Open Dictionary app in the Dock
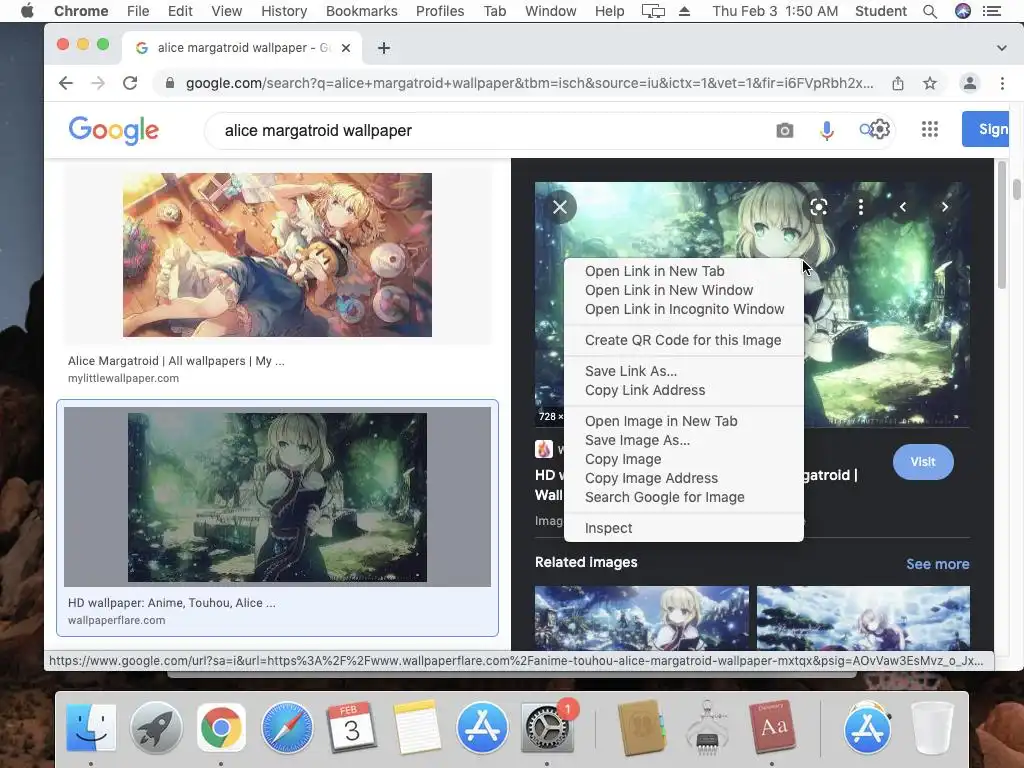Screen dimensions: 1024x768 [x=773, y=727]
